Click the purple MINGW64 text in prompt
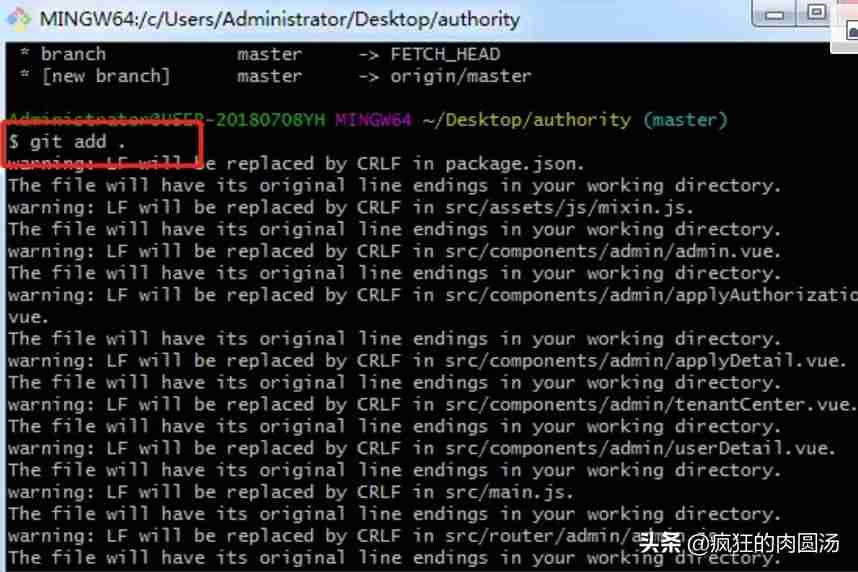Screen dimensions: 858x572 (373, 120)
